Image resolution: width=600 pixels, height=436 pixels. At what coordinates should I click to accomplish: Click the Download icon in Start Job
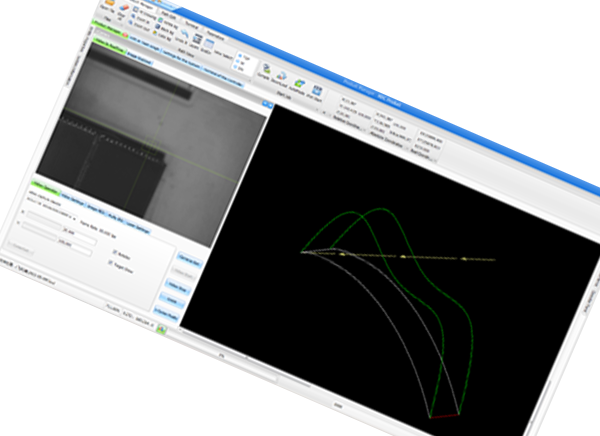click(282, 75)
